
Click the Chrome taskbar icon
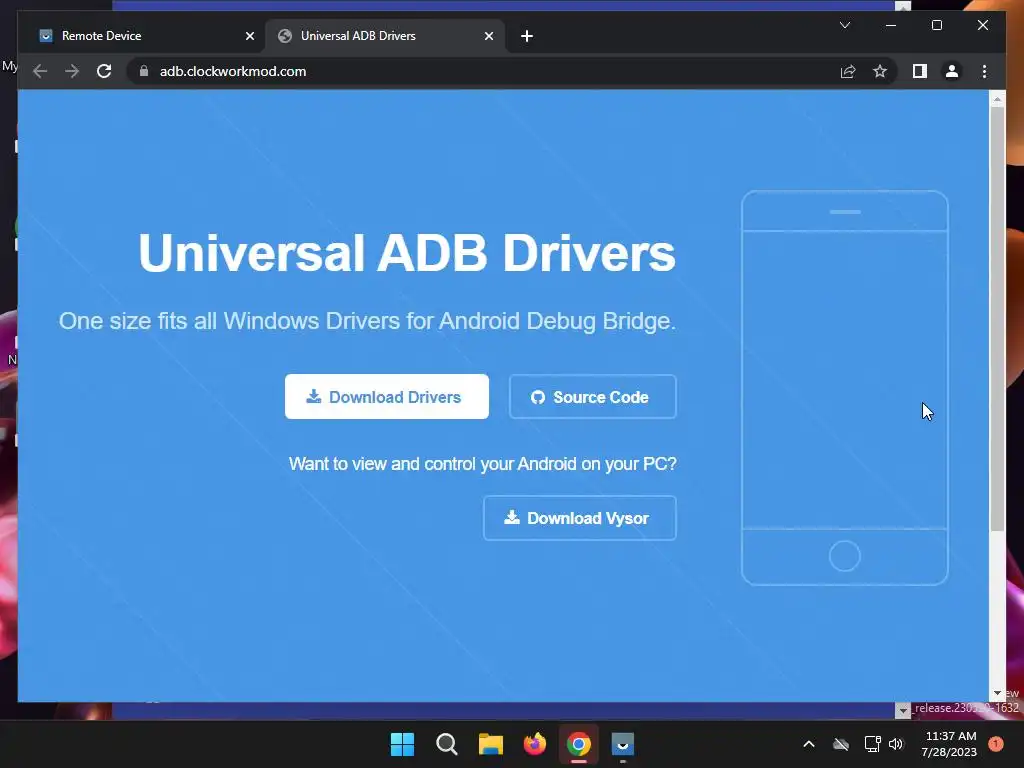pyautogui.click(x=579, y=744)
